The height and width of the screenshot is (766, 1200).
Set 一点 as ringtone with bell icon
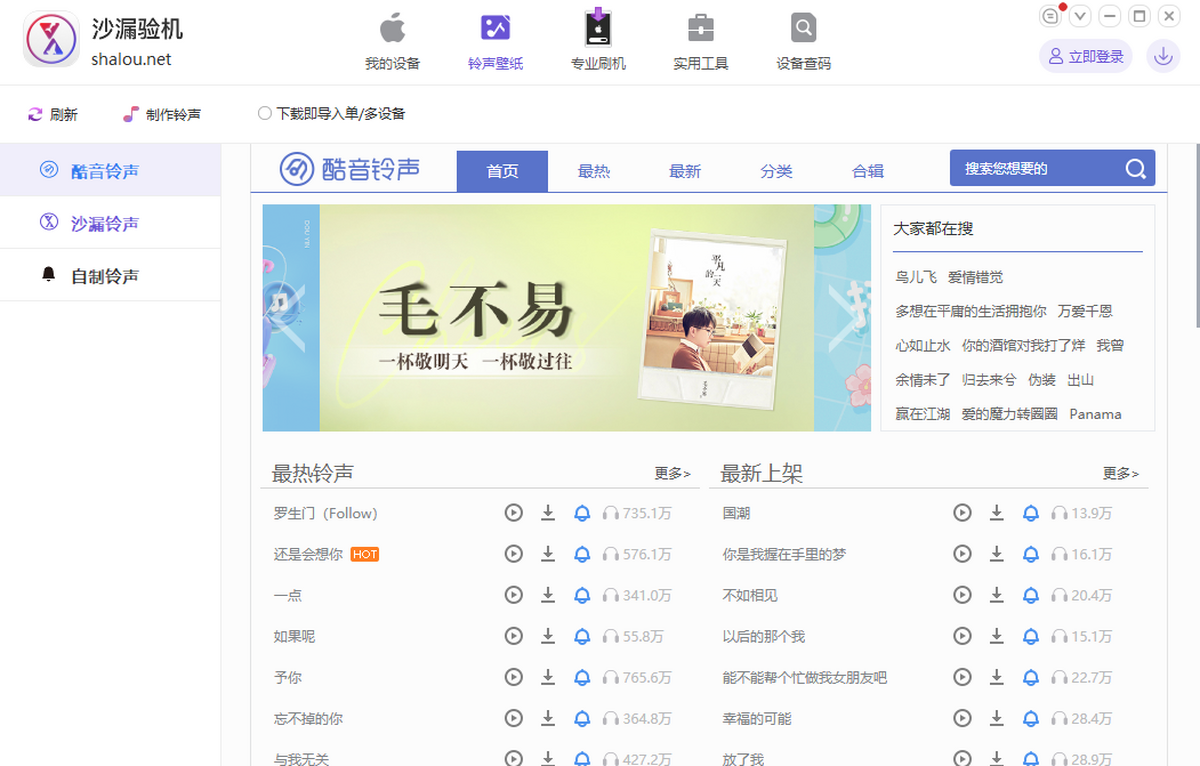[582, 595]
